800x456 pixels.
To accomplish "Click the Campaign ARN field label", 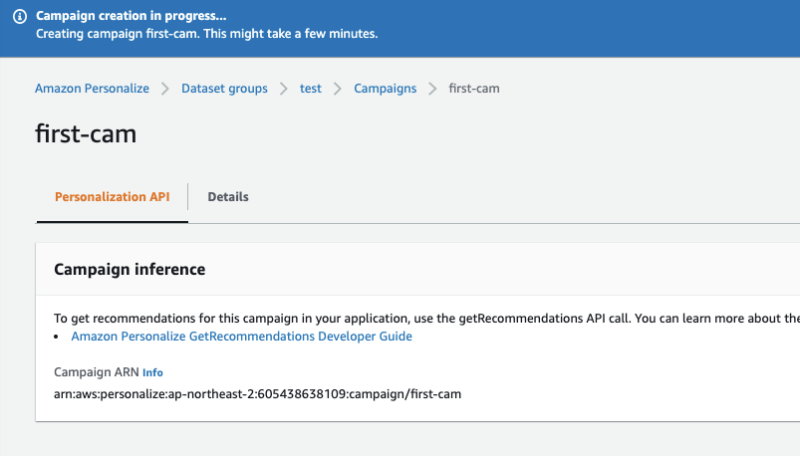I will click(x=95, y=372).
